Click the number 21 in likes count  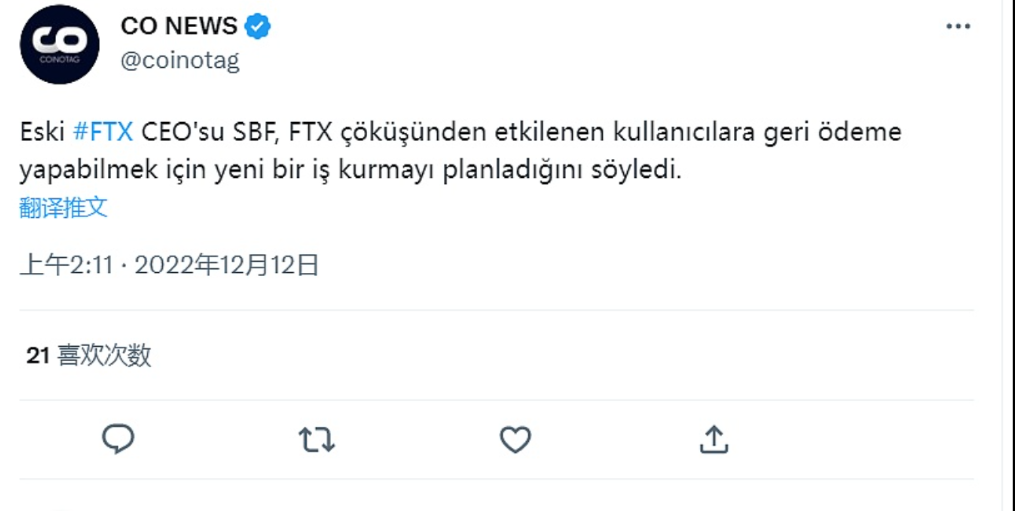pos(38,355)
